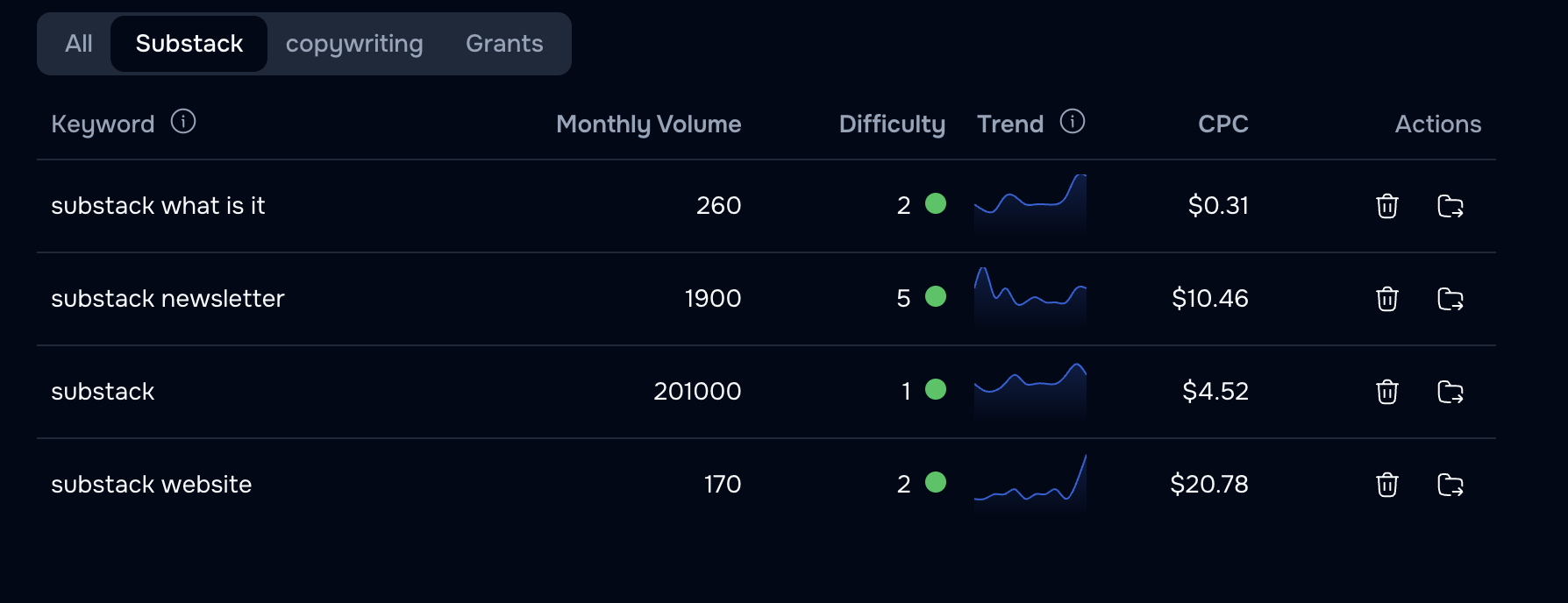This screenshot has width=1568, height=603.
Task: Move 'substack newsletter' to another folder
Action: click(1450, 299)
